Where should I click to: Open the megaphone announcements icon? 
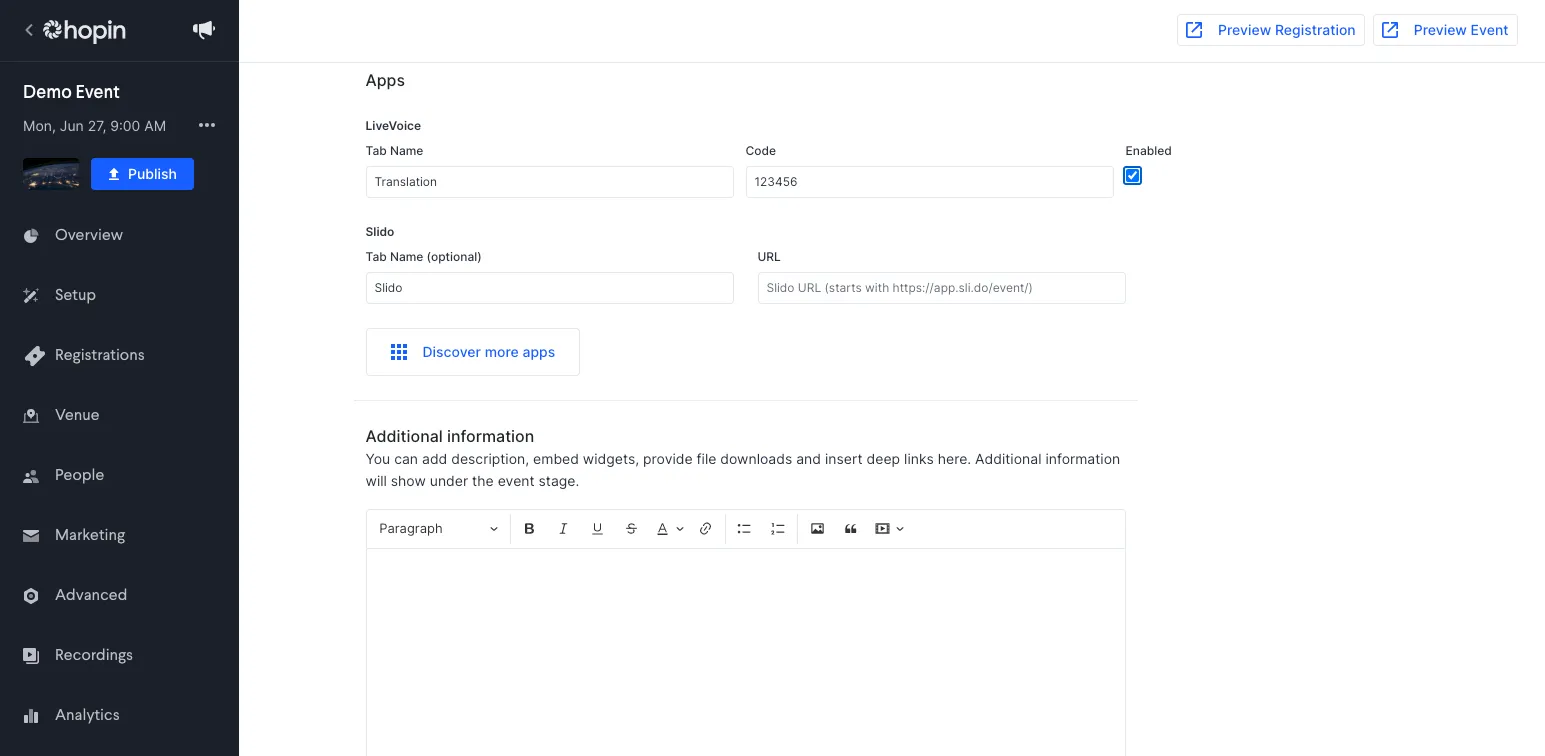(204, 30)
